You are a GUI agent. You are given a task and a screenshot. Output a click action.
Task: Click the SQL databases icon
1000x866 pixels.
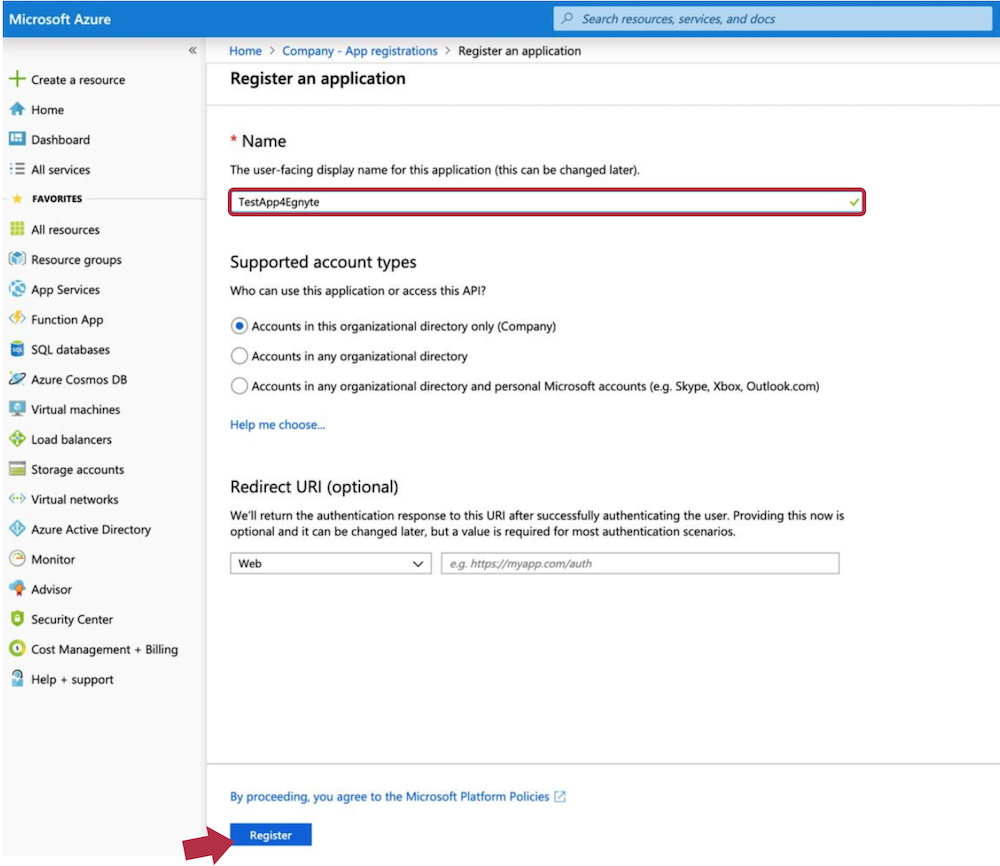pos(17,349)
